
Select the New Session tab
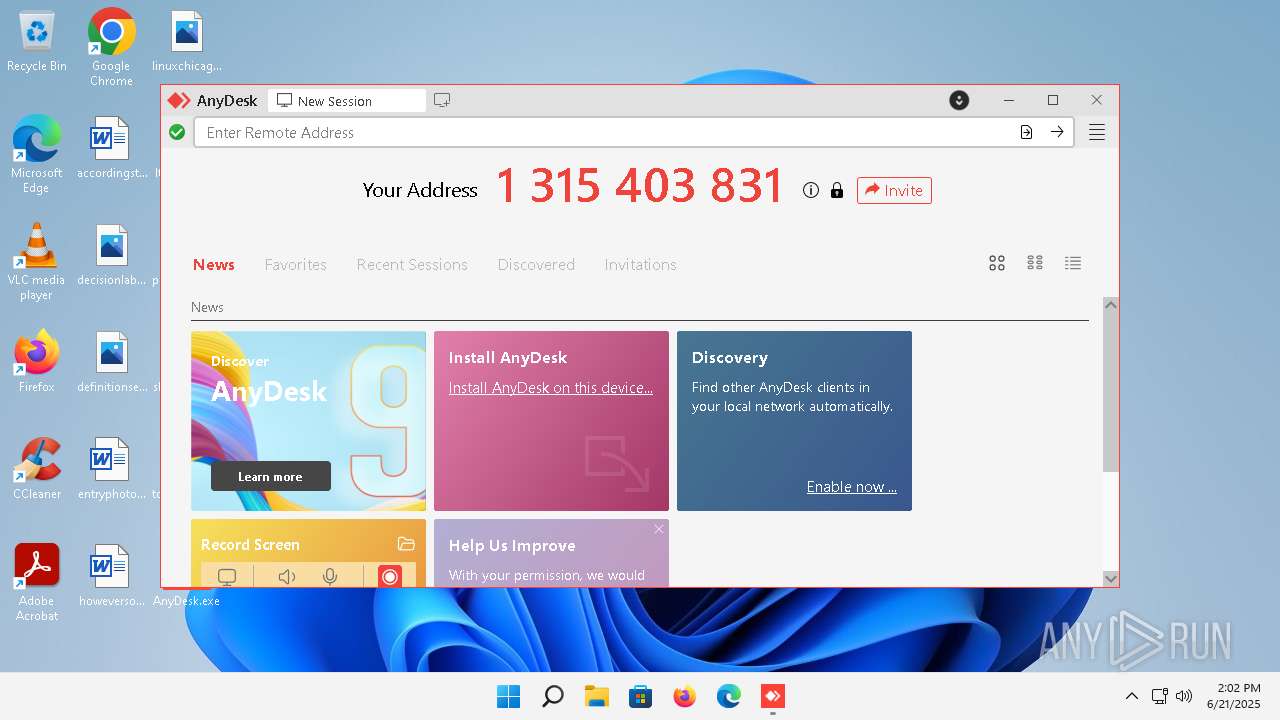347,100
